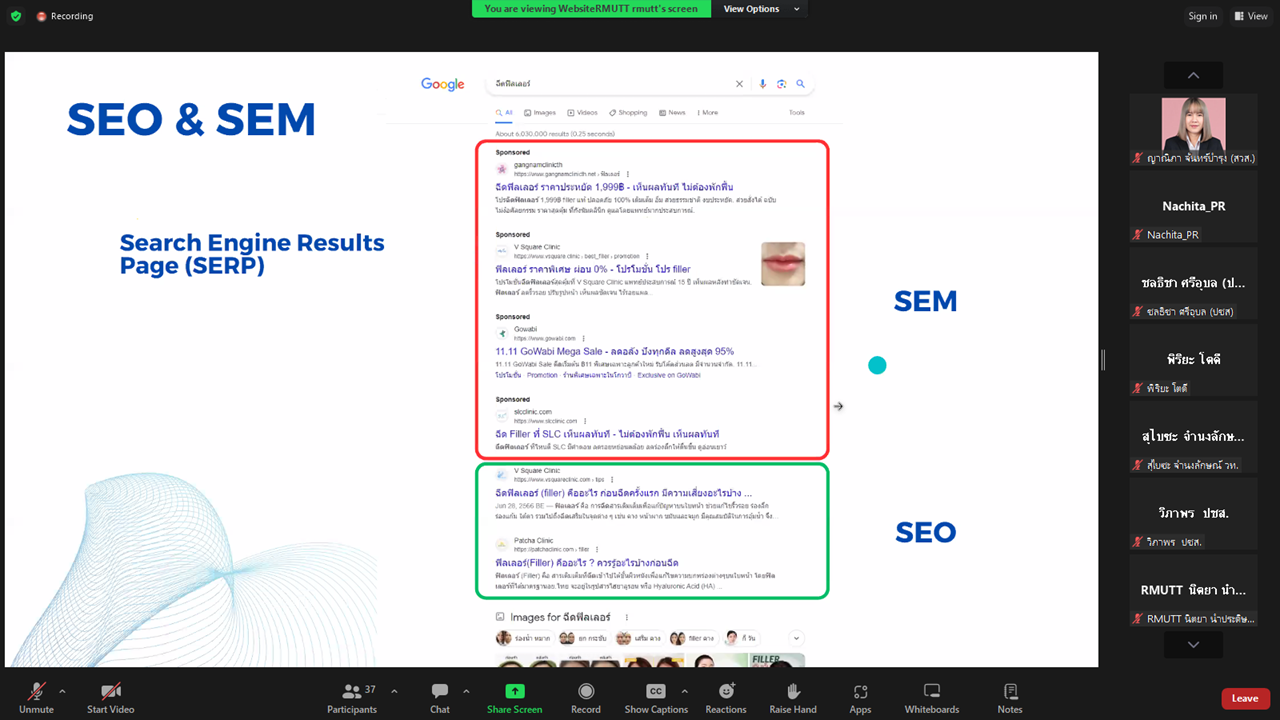Image resolution: width=1280 pixels, height=720 pixels.
Task: Click the Google logo in shared screen
Action: [442, 85]
